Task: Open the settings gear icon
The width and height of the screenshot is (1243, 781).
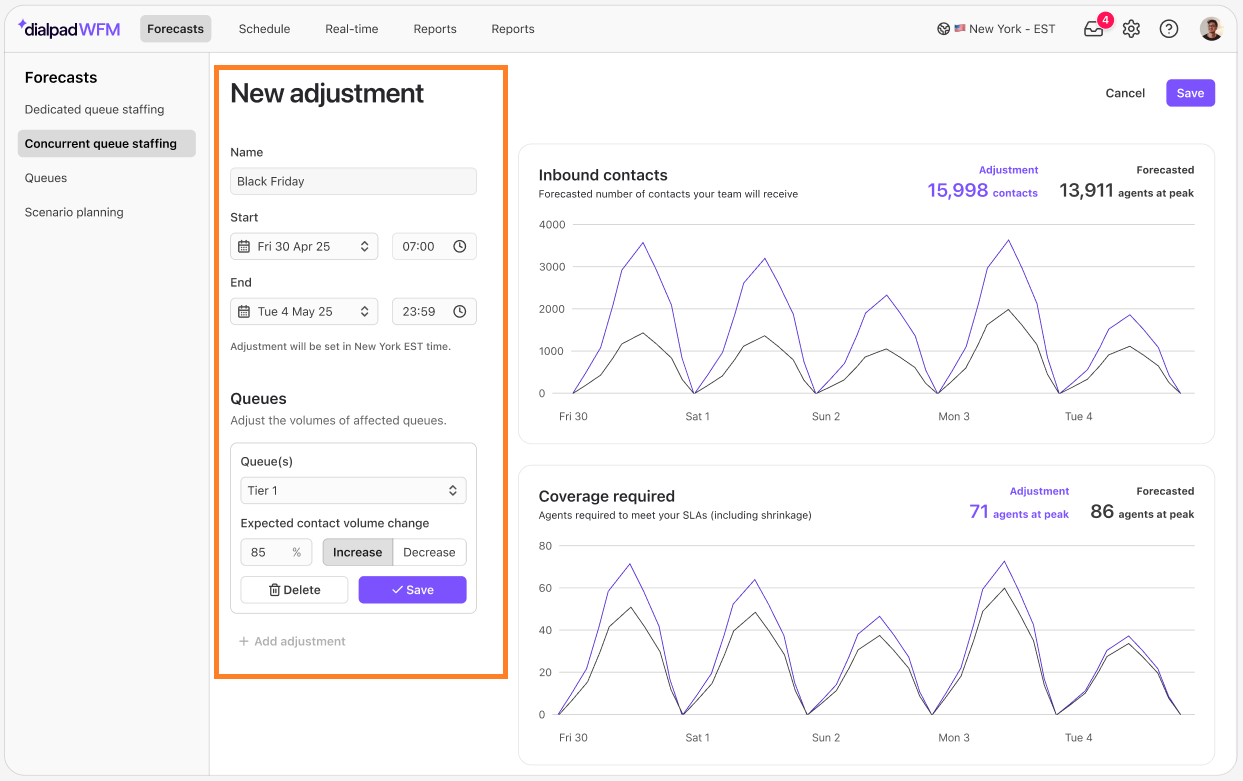Action: tap(1131, 29)
